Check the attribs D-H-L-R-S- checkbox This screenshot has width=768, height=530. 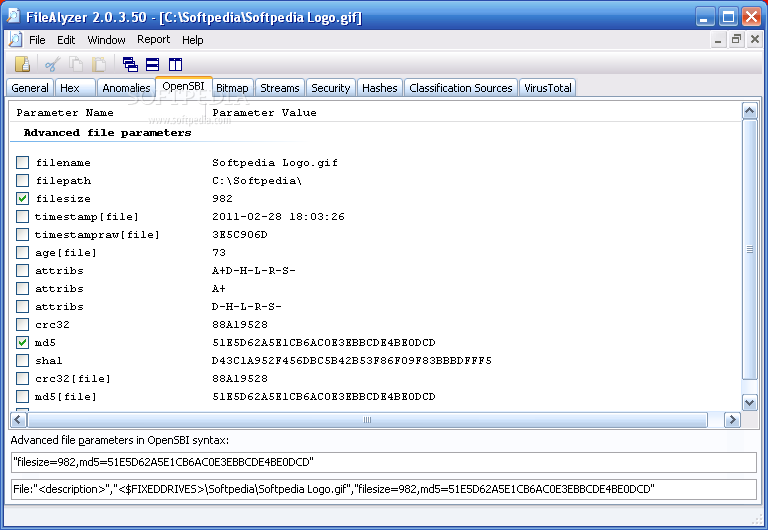coord(23,306)
